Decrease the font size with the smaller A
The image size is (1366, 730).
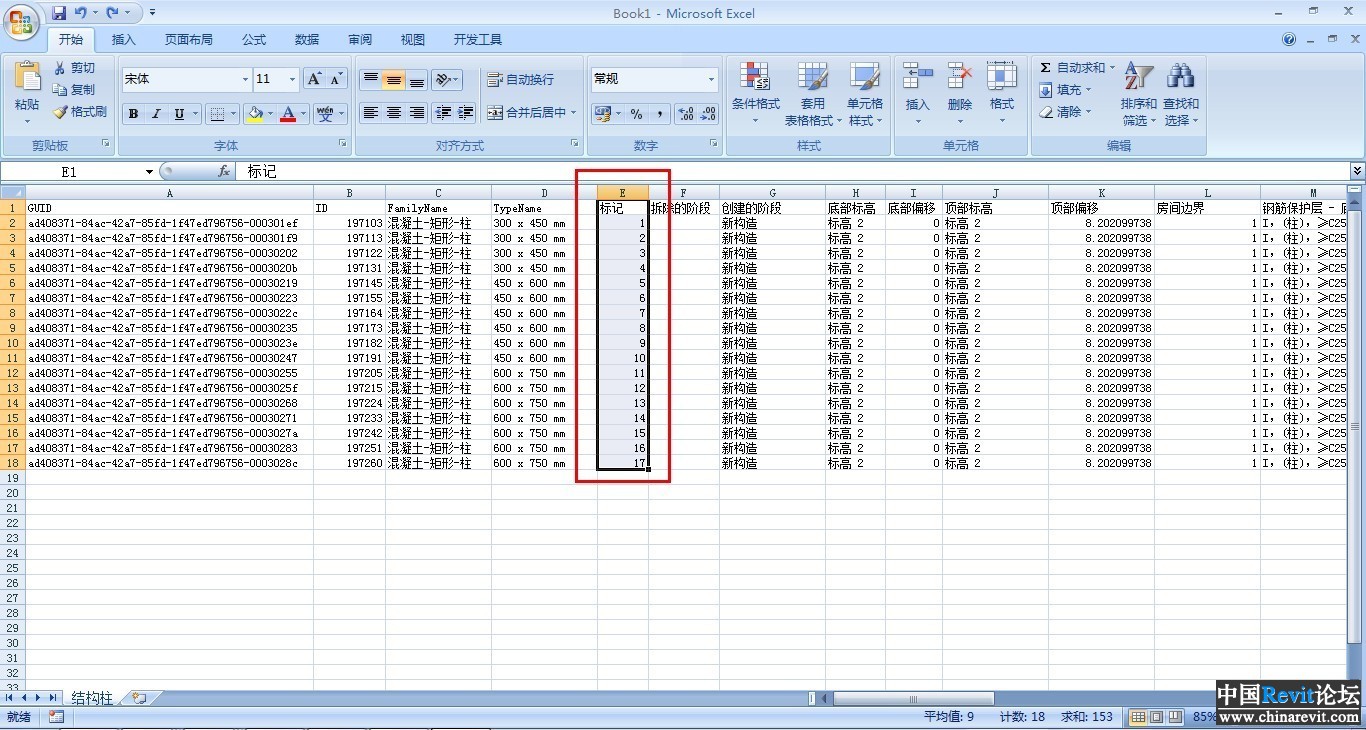pos(336,79)
